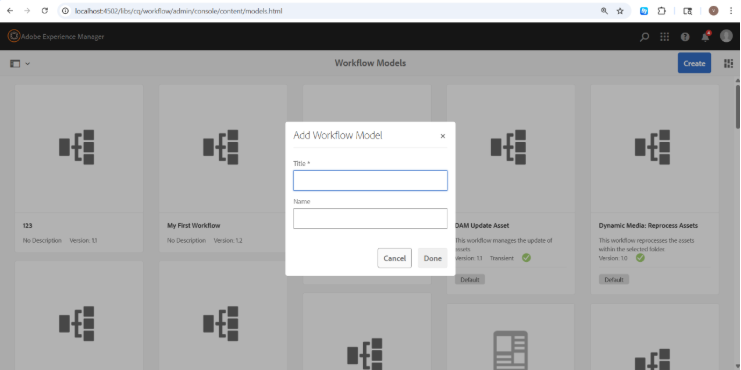This screenshot has width=741, height=370.
Task: Open Chrome's three-dot menu
Action: click(731, 11)
